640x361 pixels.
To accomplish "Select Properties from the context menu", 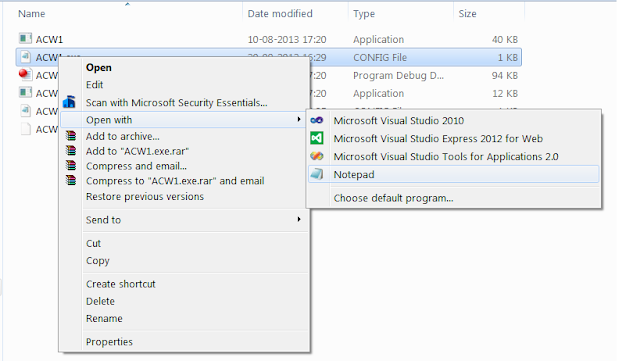I will pos(109,342).
